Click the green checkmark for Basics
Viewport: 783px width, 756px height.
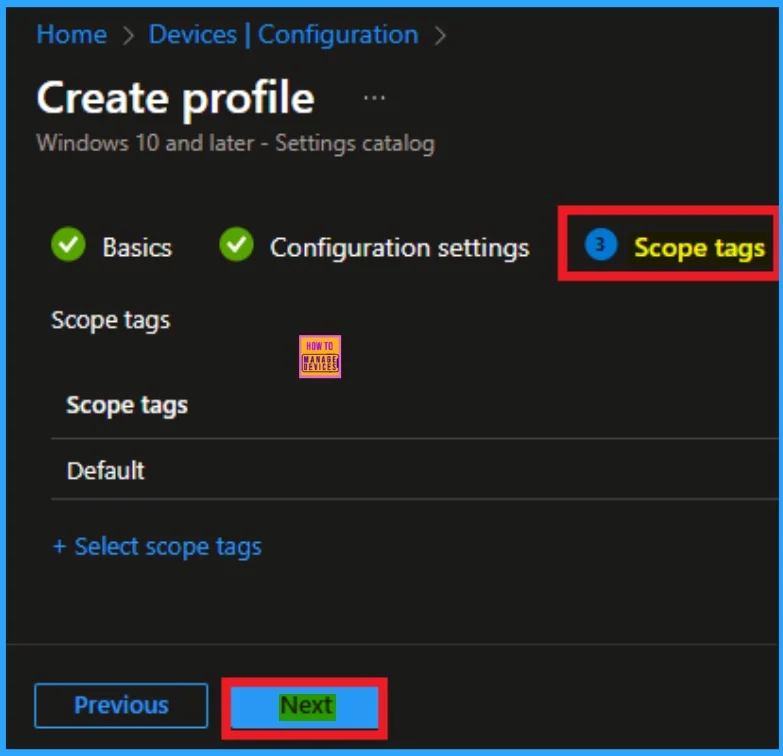click(68, 245)
